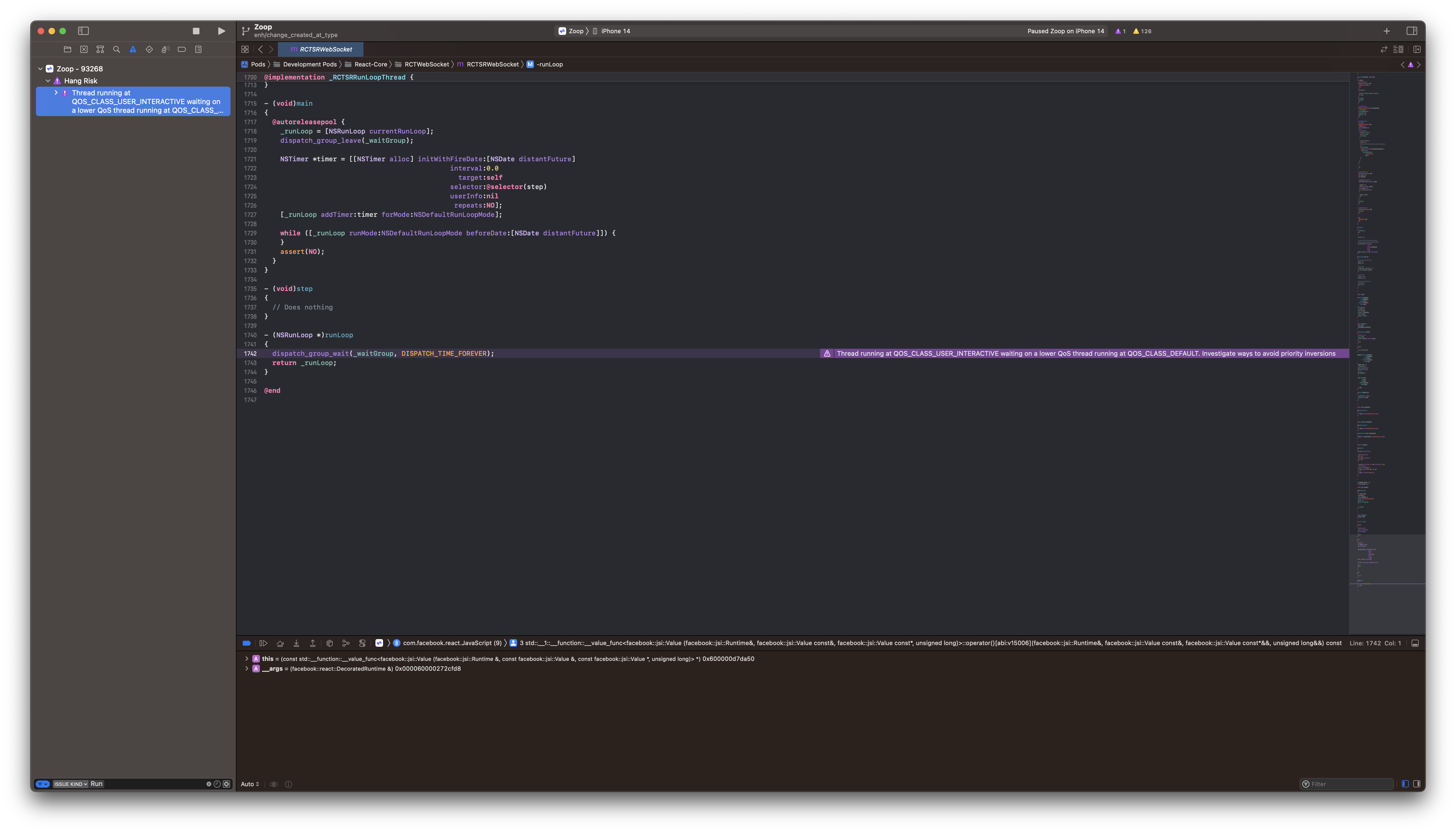This screenshot has width=1456, height=832.
Task: Select the Zoop process in debug bar
Action: click(x=379, y=643)
